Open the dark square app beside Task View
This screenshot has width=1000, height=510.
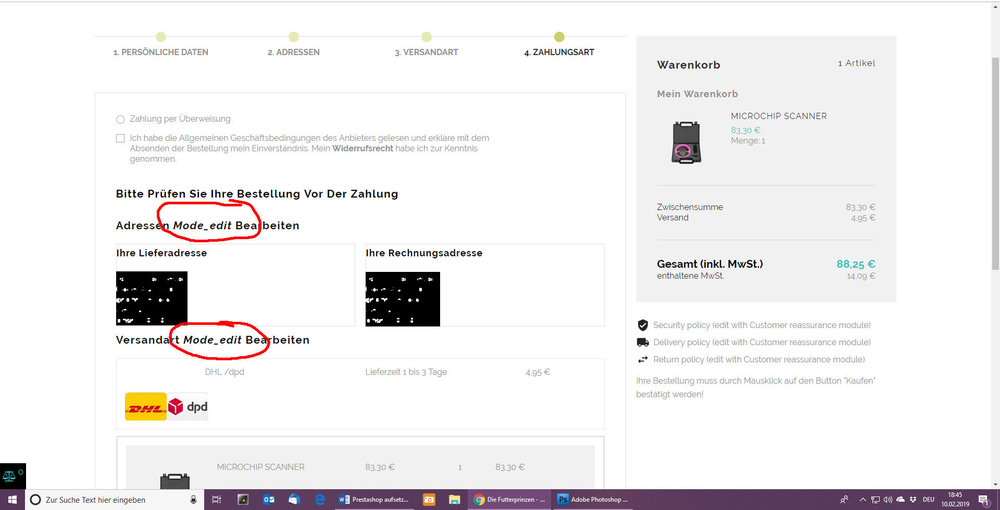click(x=242, y=500)
